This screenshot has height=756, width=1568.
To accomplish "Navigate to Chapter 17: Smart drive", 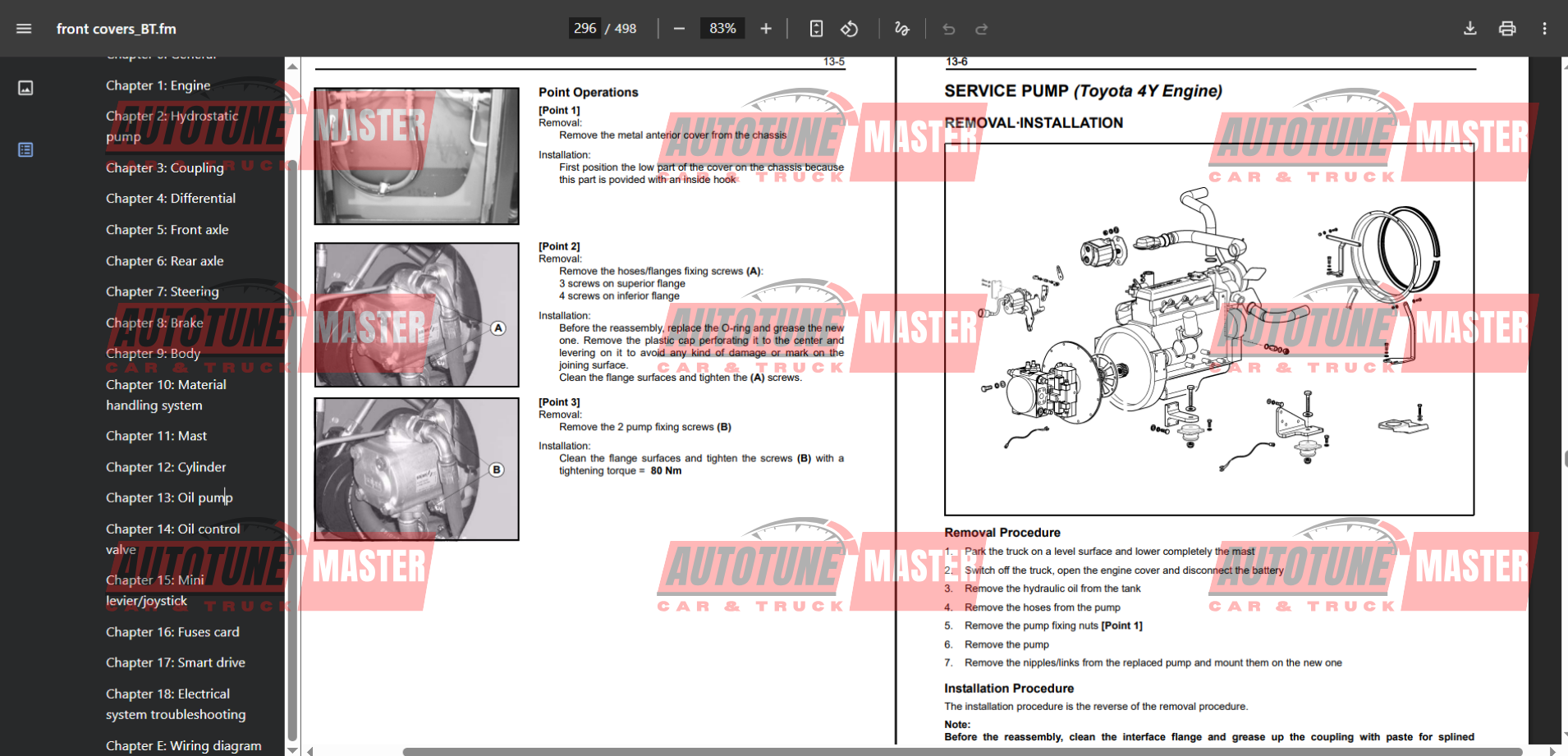I will tap(176, 662).
